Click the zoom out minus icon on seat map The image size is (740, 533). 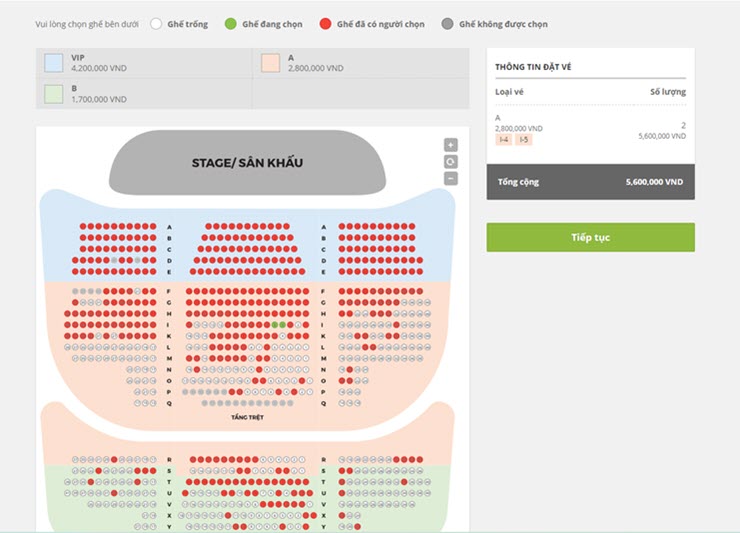451,179
